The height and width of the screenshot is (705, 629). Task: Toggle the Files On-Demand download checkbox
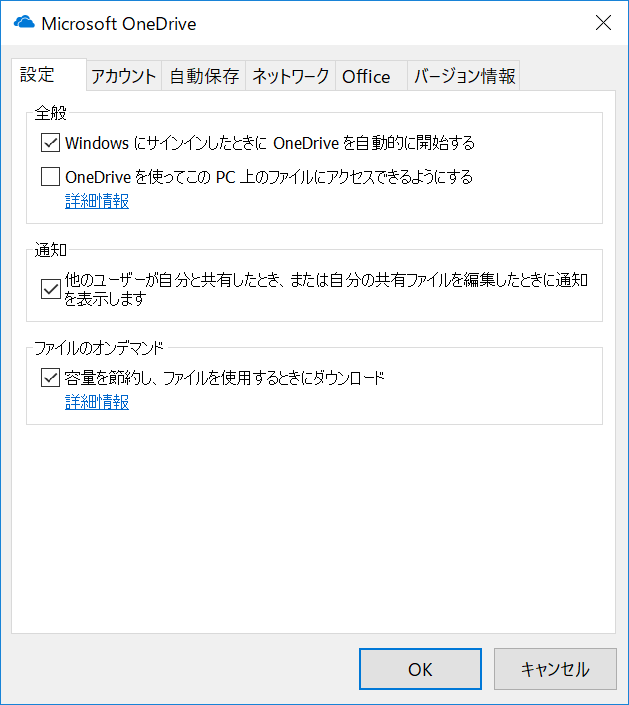pos(50,378)
